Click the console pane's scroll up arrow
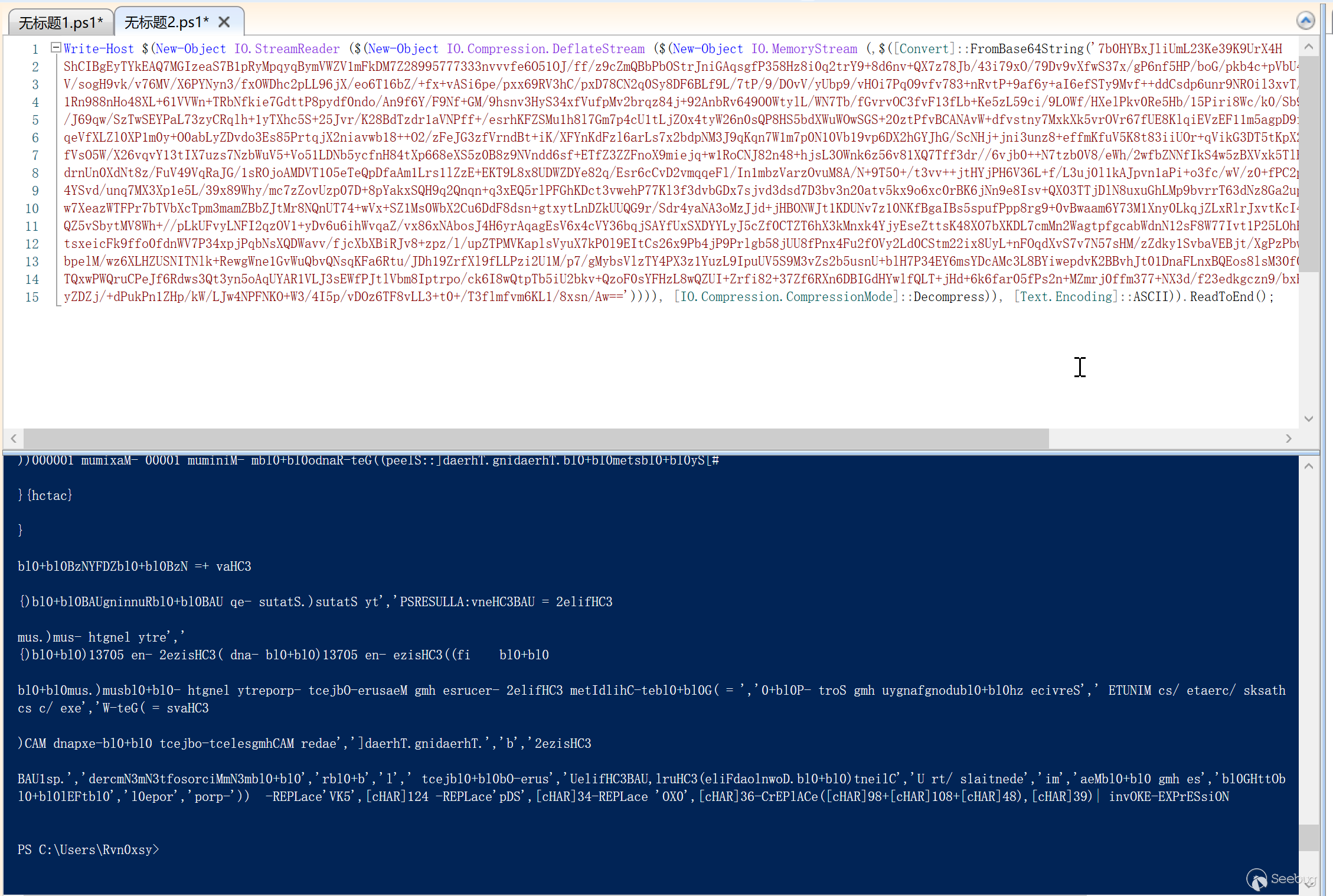This screenshot has width=1333, height=896. (1308, 466)
